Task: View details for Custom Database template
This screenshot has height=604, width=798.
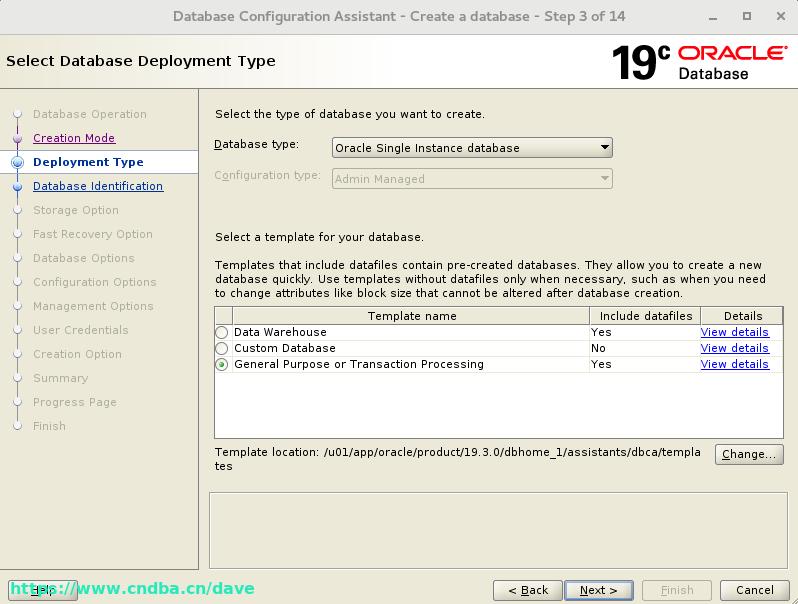Action: click(x=734, y=349)
